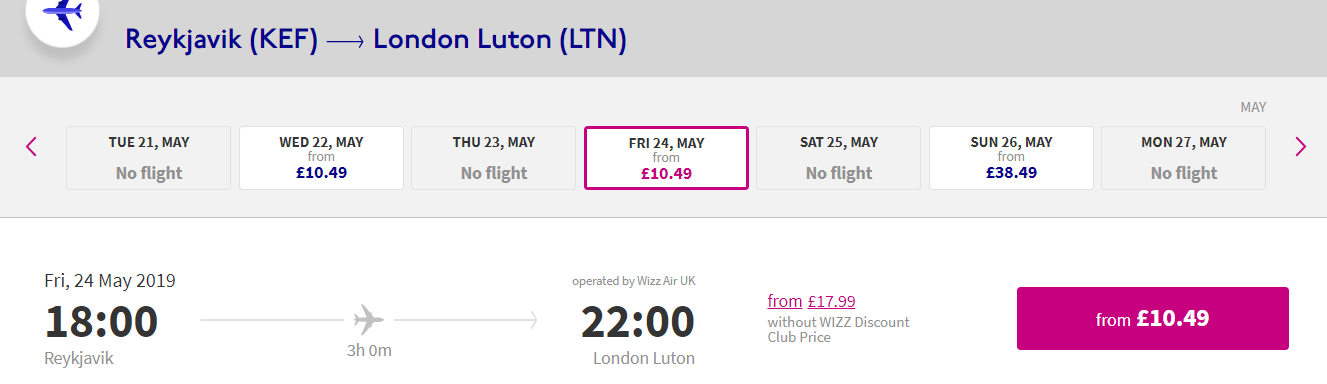
Task: Click the 3h 0m flight duration
Action: [x=369, y=350]
